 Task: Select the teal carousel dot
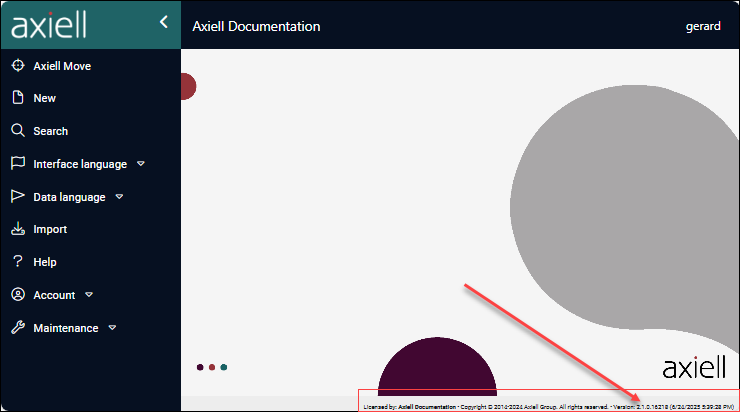click(223, 367)
